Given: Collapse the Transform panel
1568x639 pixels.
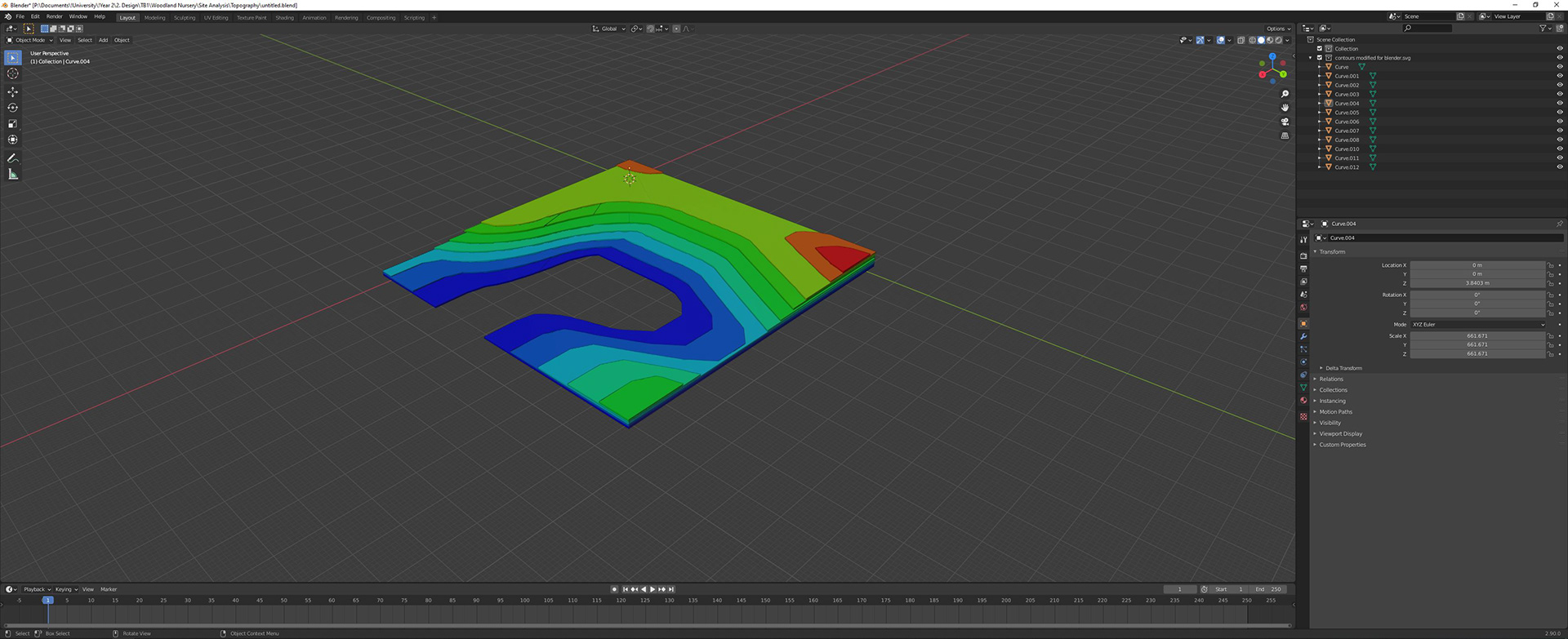Looking at the screenshot, I should pyautogui.click(x=1331, y=251).
